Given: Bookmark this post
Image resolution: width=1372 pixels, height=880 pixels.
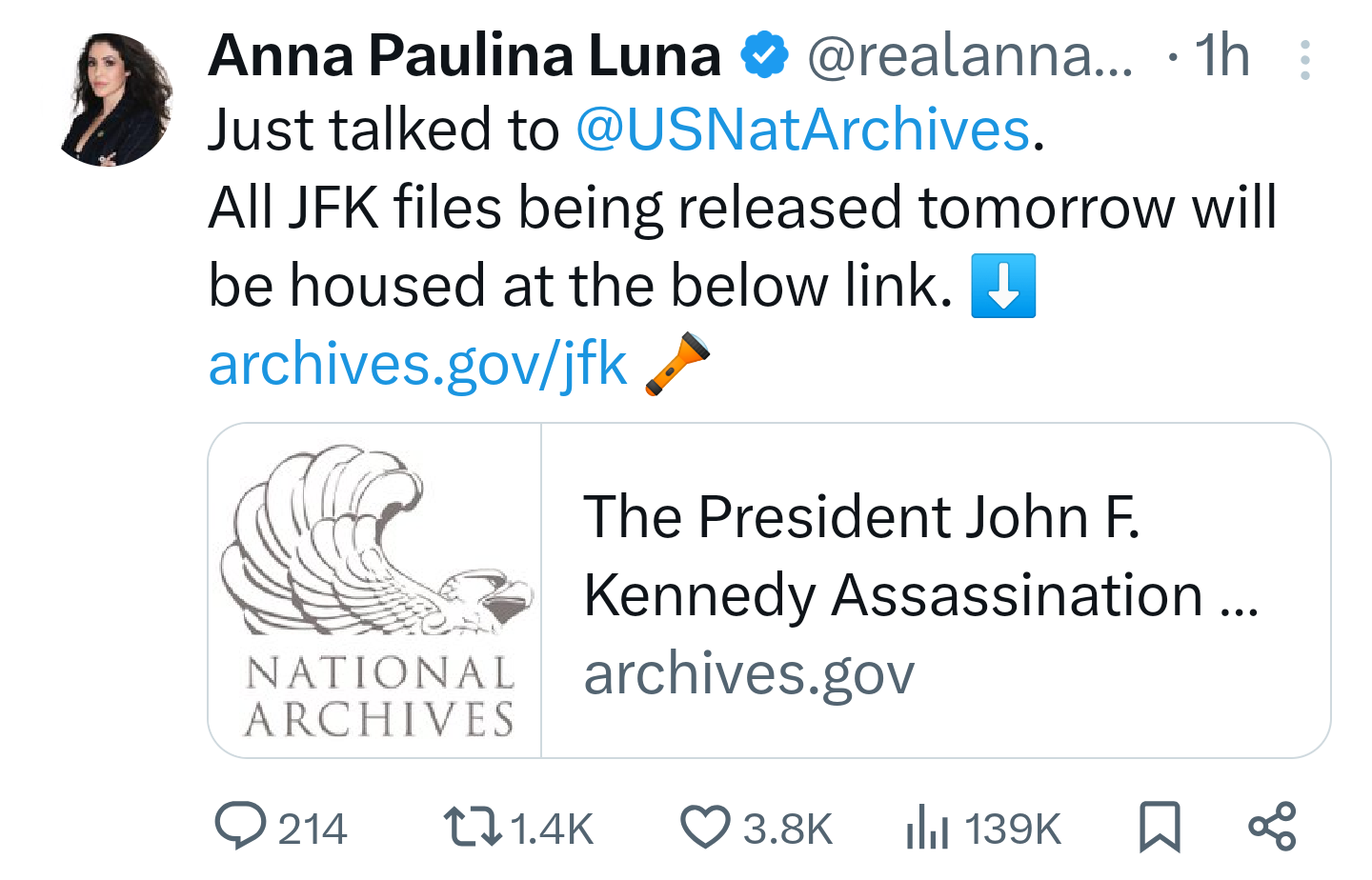Looking at the screenshot, I should click(1160, 827).
